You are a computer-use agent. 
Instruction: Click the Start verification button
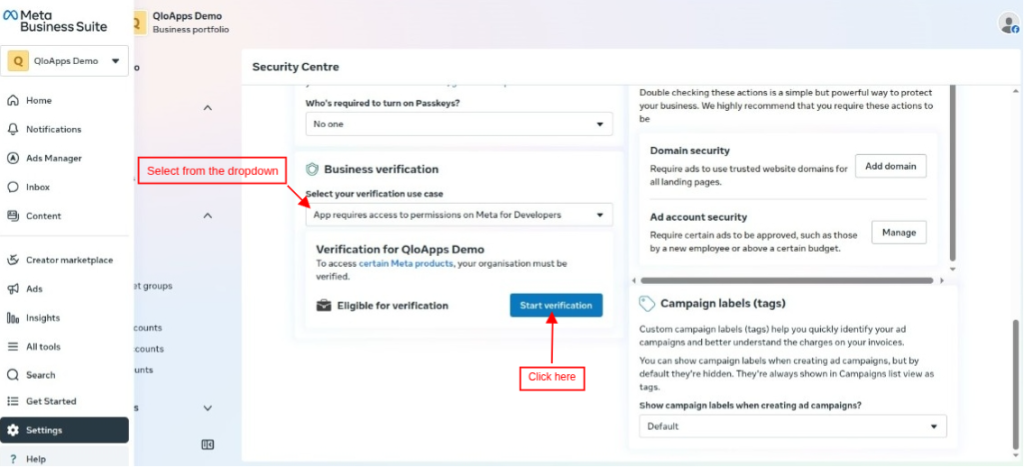pos(556,305)
